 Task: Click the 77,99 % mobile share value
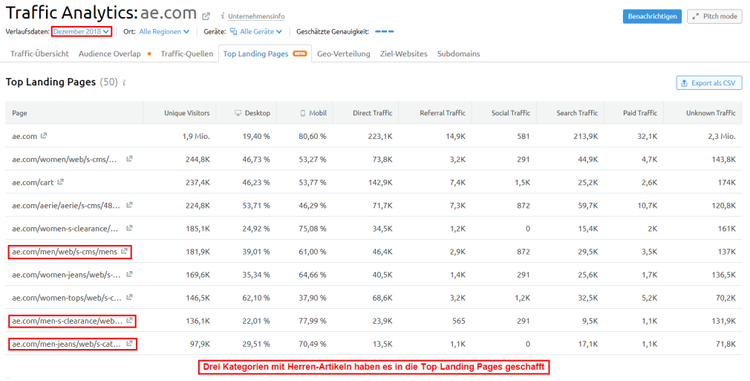point(312,320)
